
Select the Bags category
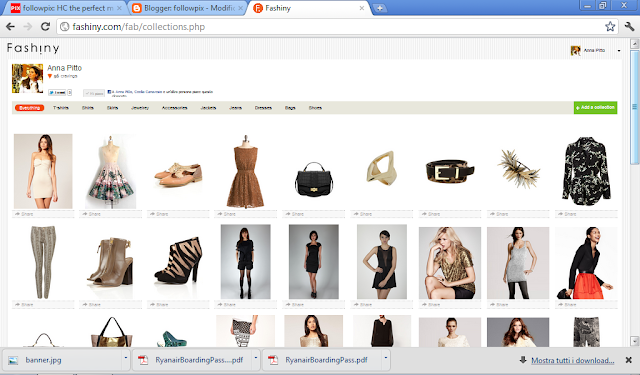pyautogui.click(x=290, y=108)
